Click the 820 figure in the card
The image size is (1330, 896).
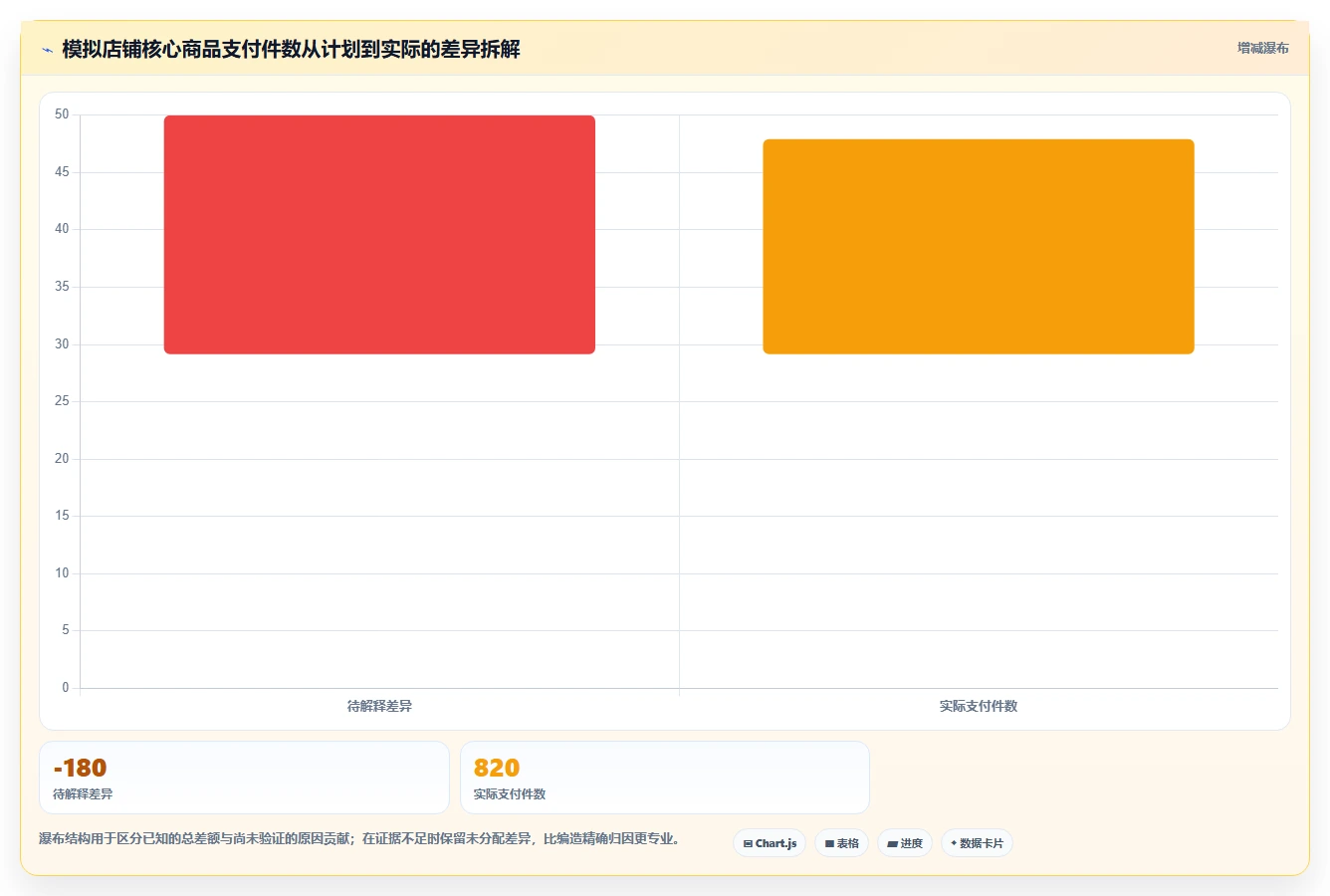(x=497, y=768)
